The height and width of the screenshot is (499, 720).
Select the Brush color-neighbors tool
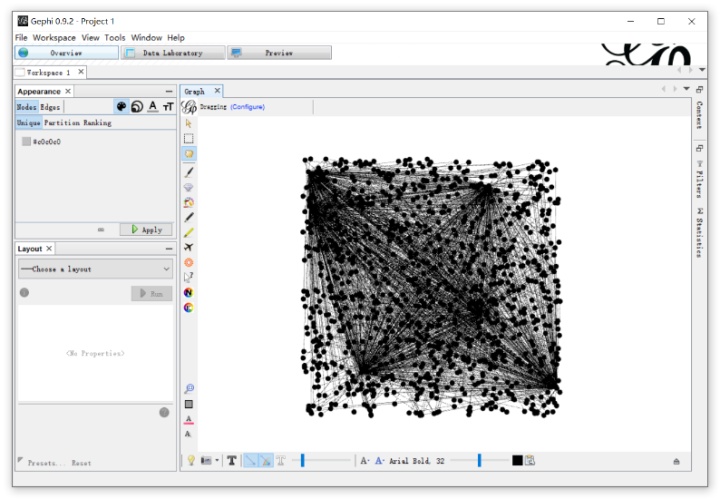click(189, 202)
